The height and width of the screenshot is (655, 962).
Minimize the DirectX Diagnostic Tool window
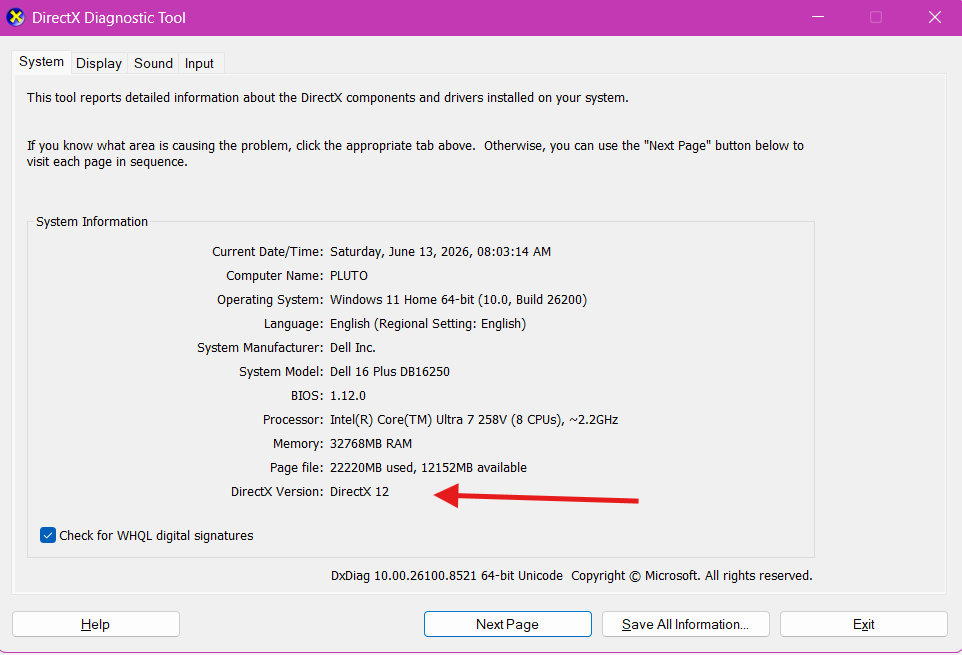[818, 17]
